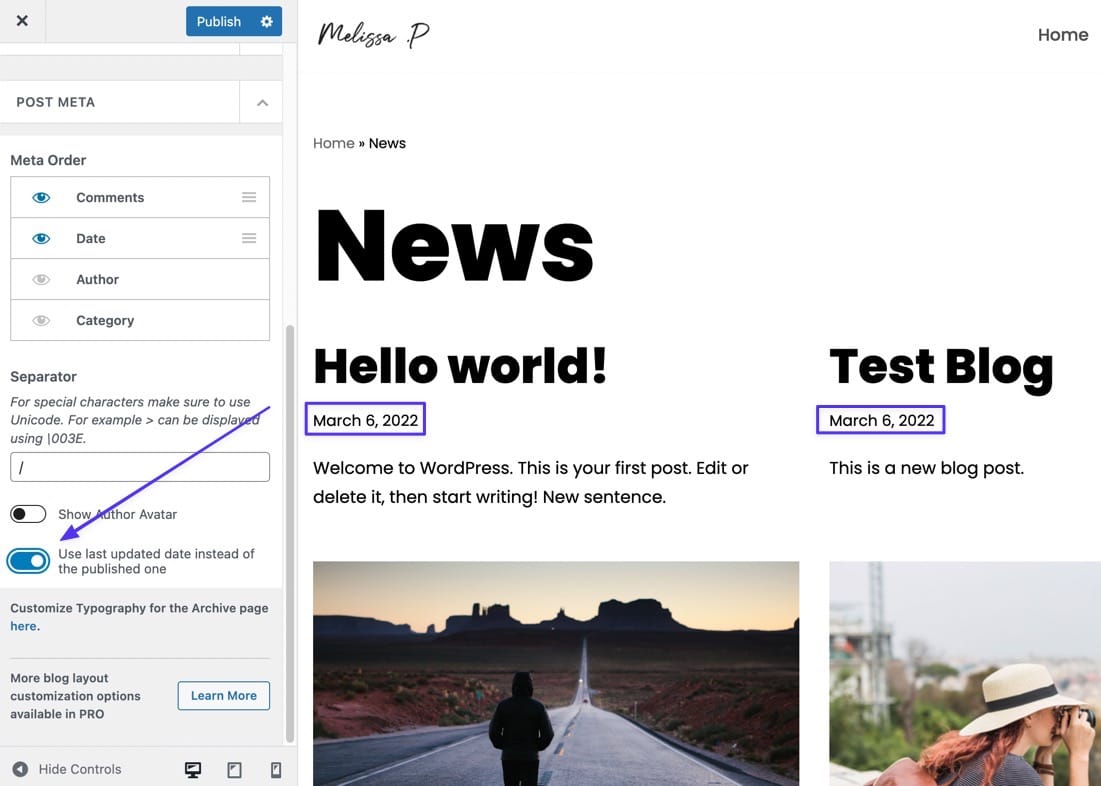Collapse the Post Meta section
The image size is (1101, 786).
click(x=262, y=102)
